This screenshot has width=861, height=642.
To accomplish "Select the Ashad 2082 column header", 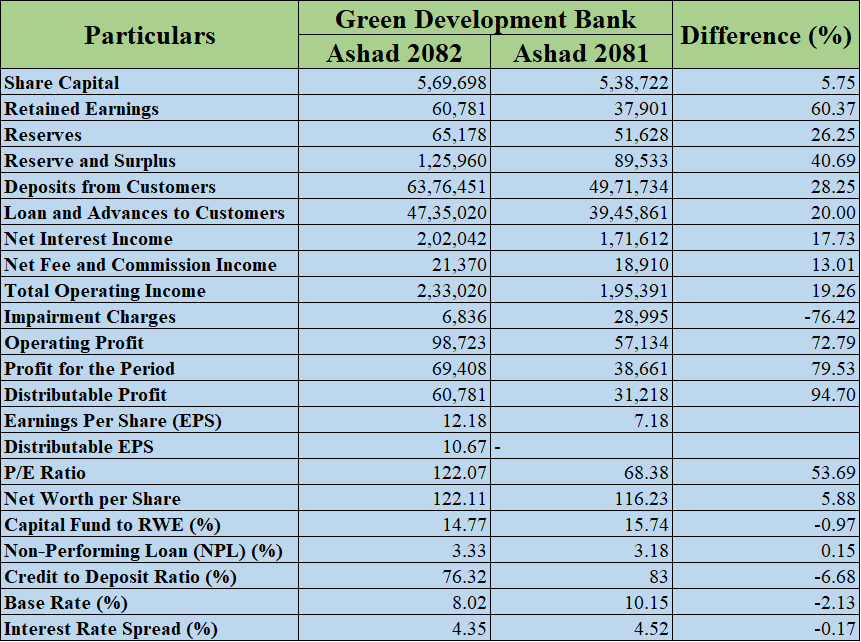I will point(394,53).
